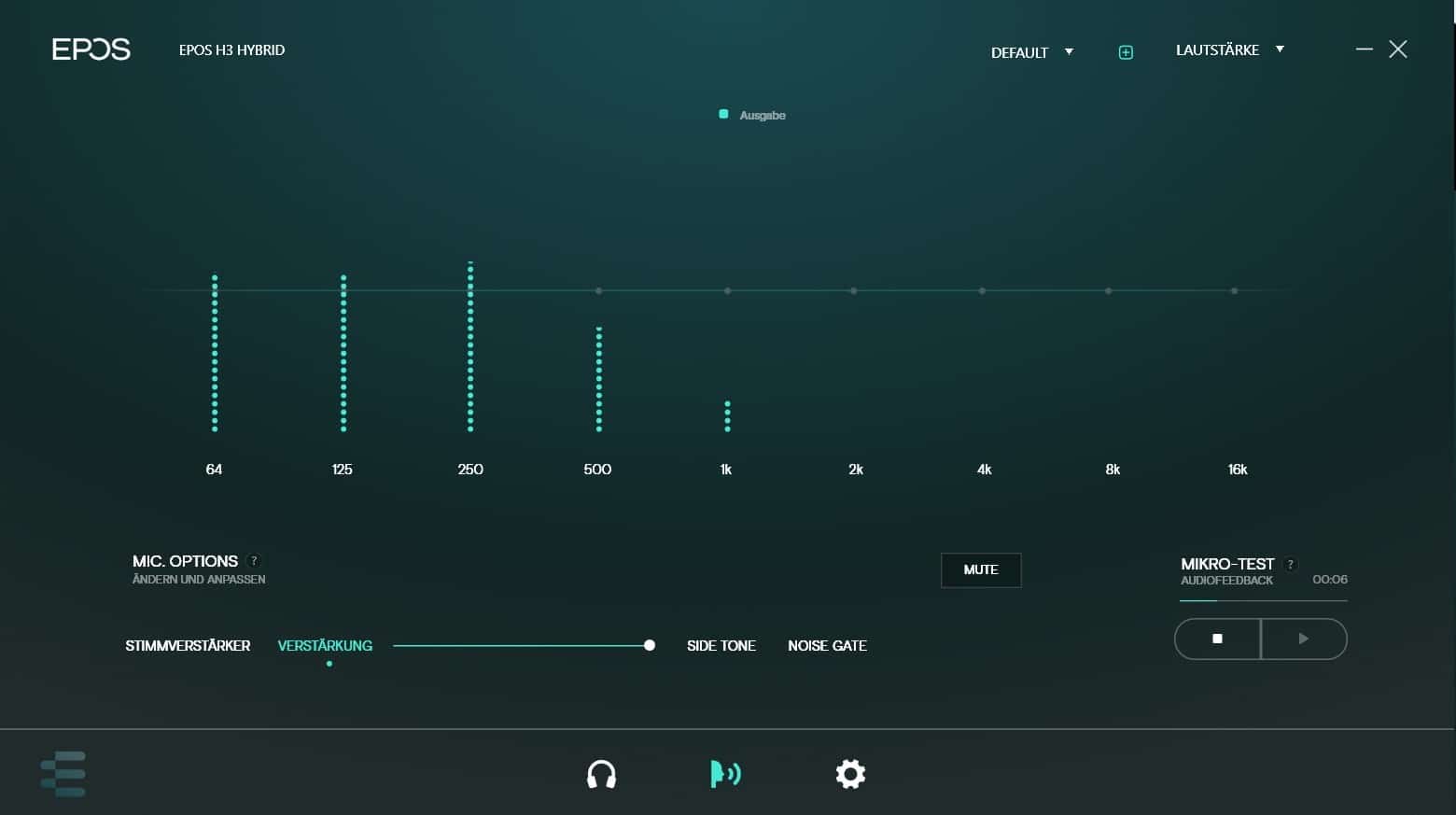
Task: Click the stacked bars menu icon
Action: coord(63,774)
